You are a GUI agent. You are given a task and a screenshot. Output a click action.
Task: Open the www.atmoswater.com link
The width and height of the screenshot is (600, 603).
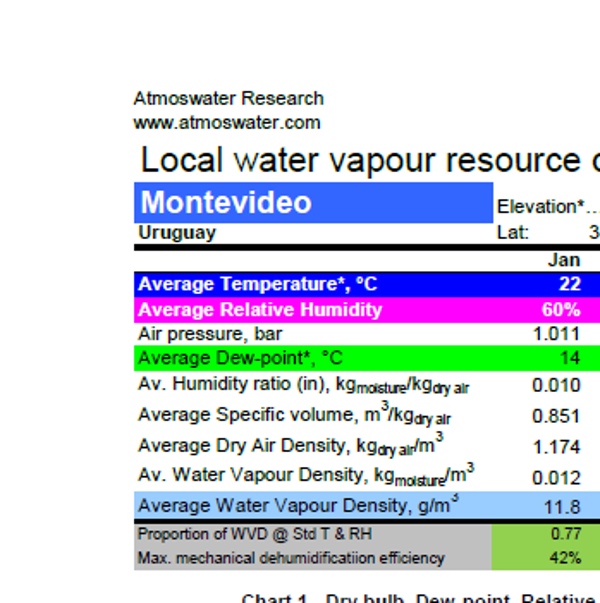click(x=227, y=123)
